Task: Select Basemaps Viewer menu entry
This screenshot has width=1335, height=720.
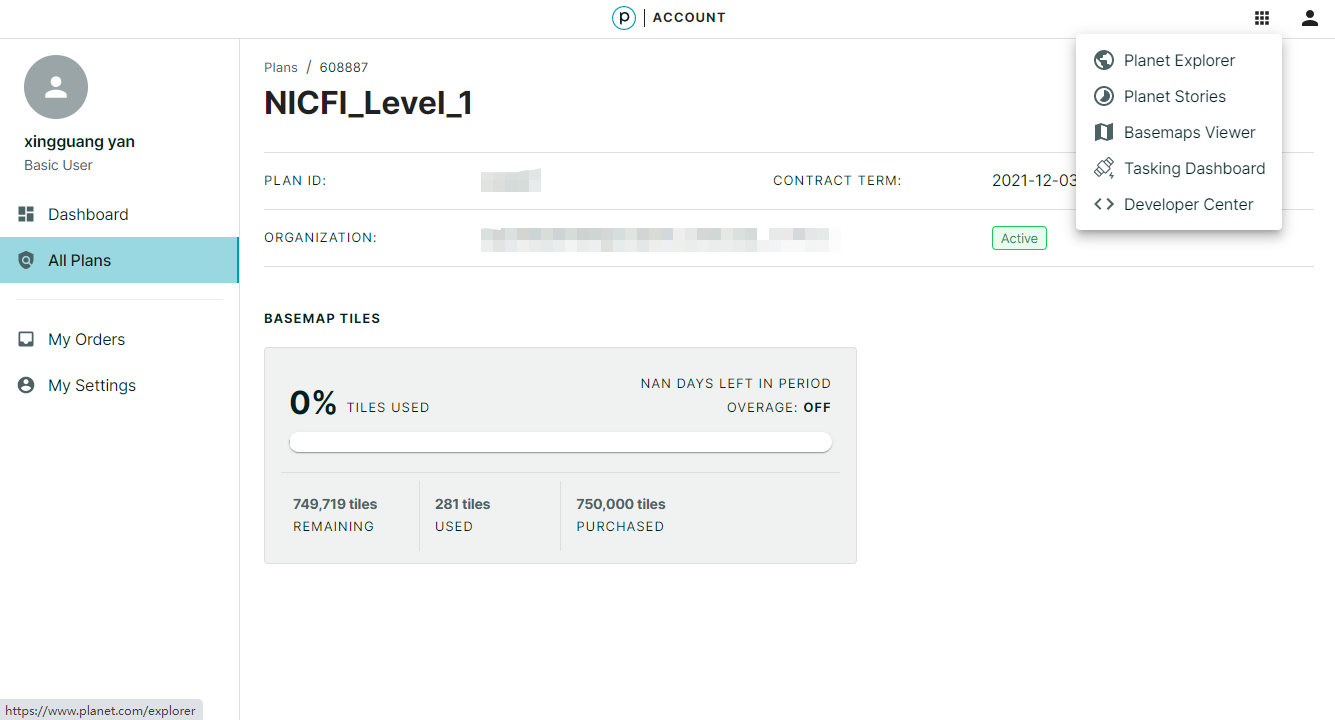Action: tap(1179, 132)
